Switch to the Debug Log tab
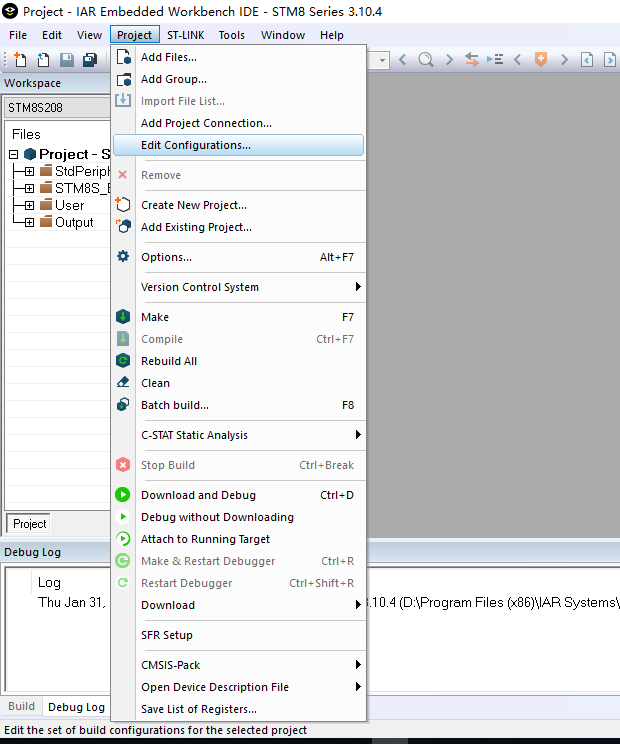 [76, 707]
